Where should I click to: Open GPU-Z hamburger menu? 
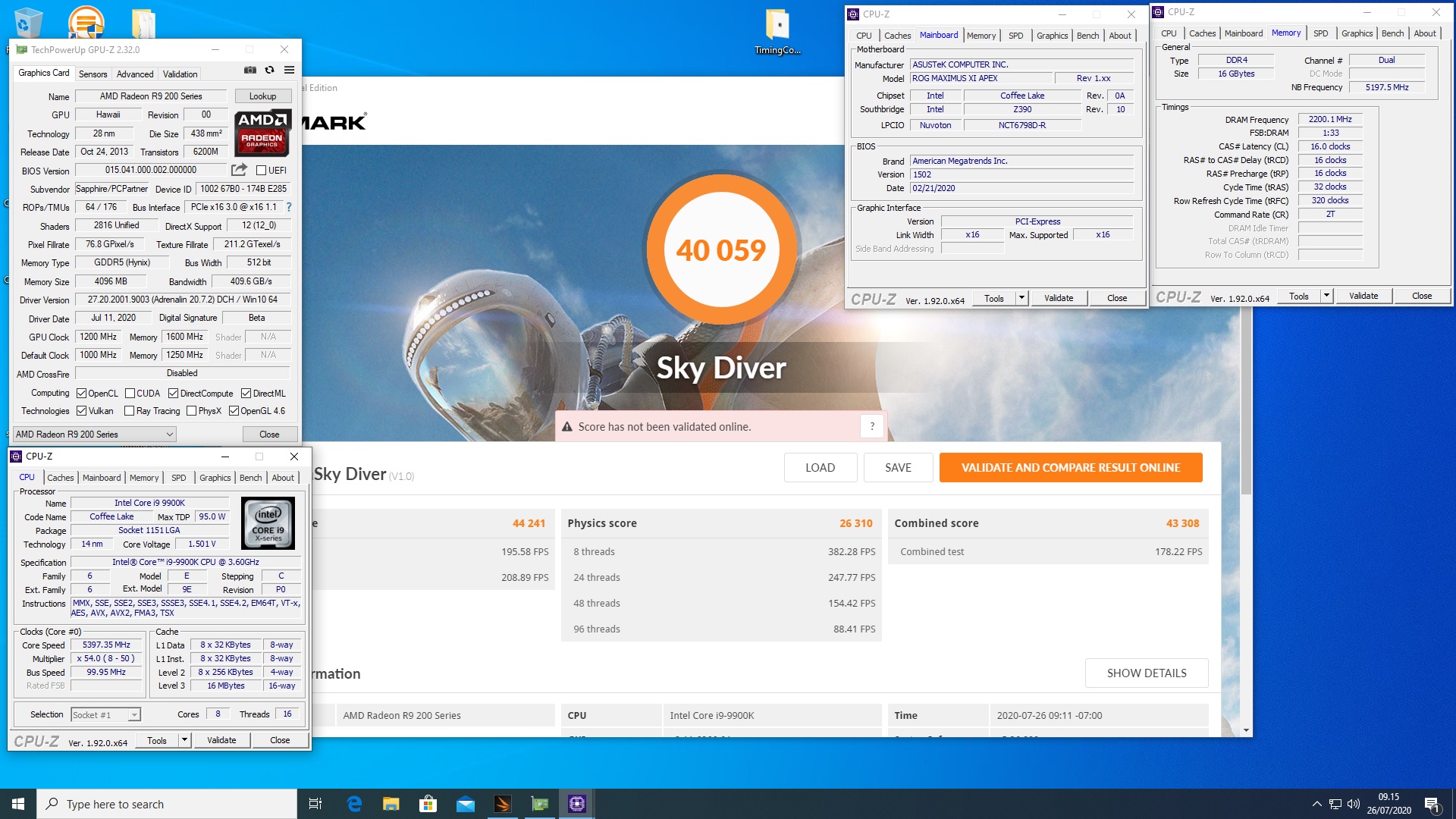pos(289,71)
